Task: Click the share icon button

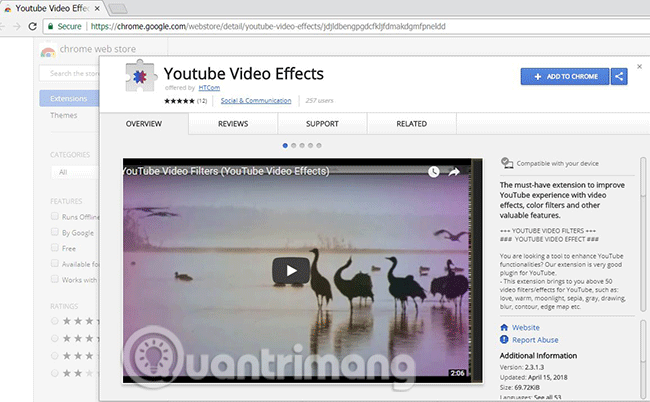Action: tap(619, 76)
